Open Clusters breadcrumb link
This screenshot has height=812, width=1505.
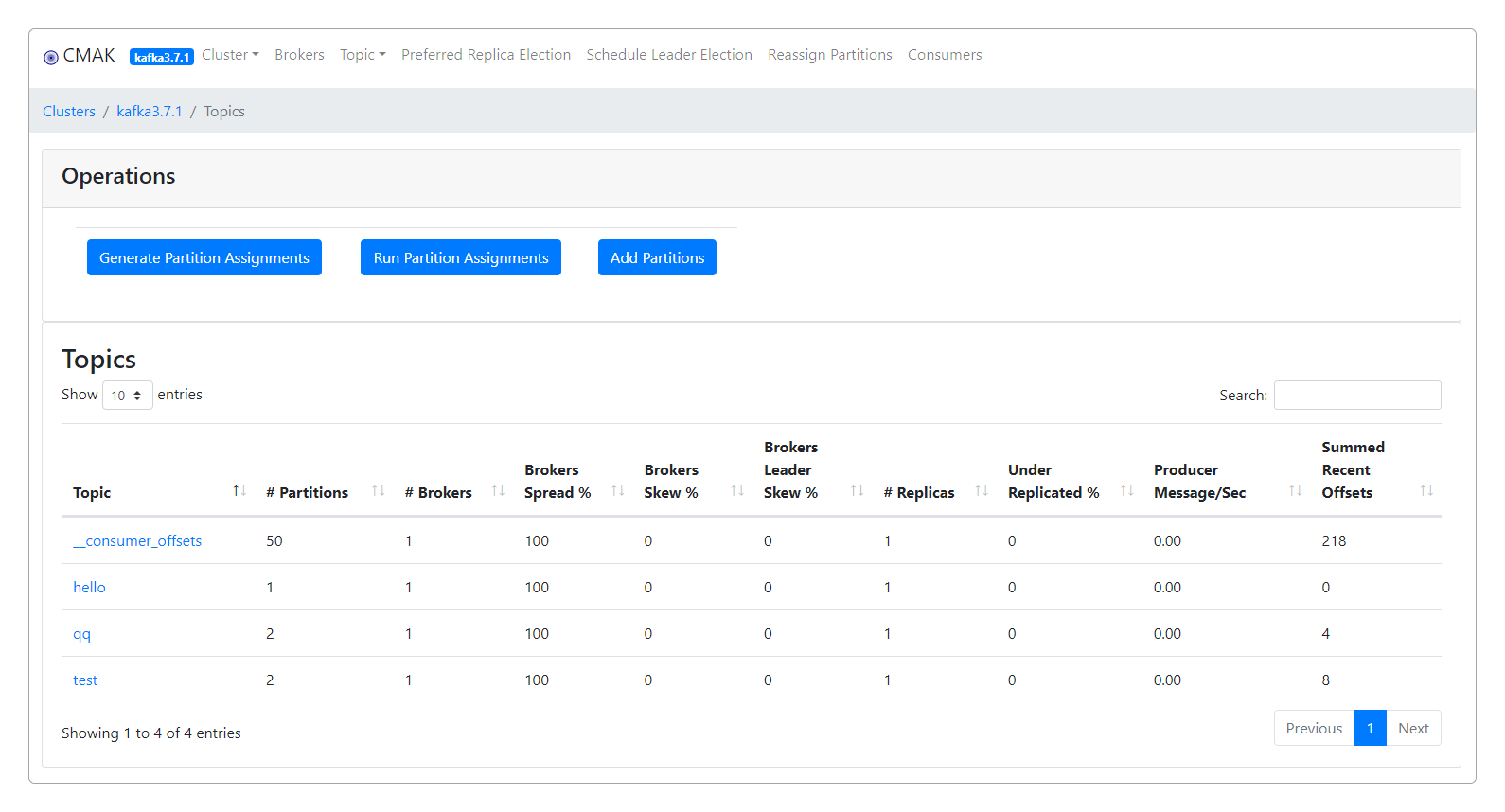click(69, 112)
